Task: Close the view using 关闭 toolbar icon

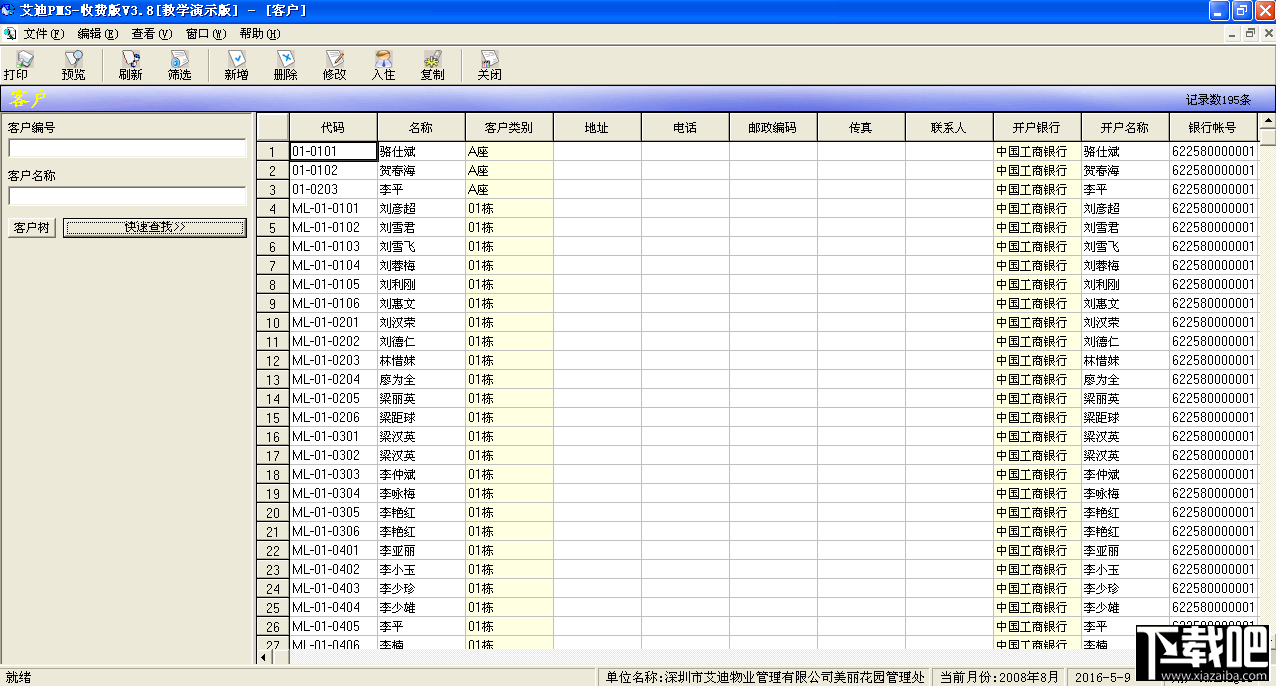Action: (489, 65)
